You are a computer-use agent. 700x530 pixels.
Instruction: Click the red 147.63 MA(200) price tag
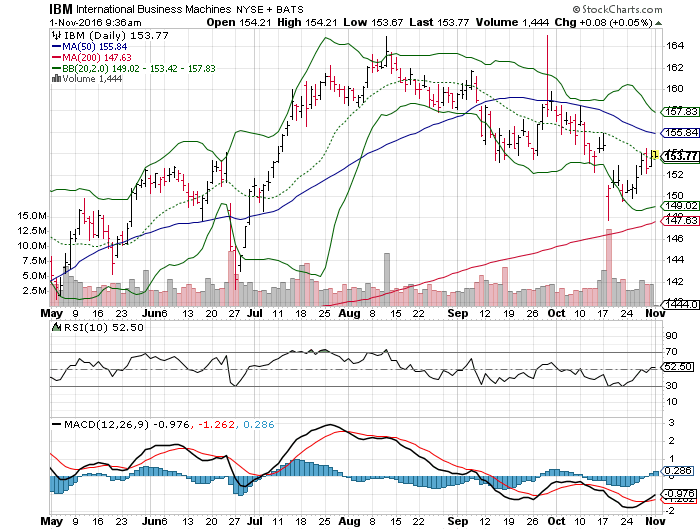pos(681,220)
